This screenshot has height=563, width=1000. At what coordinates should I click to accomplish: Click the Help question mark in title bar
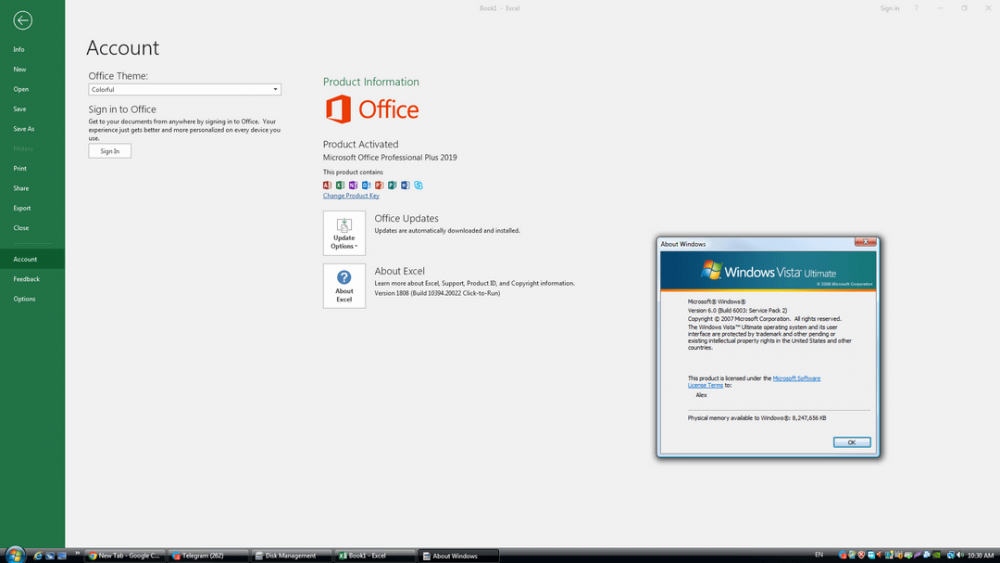coord(916,8)
